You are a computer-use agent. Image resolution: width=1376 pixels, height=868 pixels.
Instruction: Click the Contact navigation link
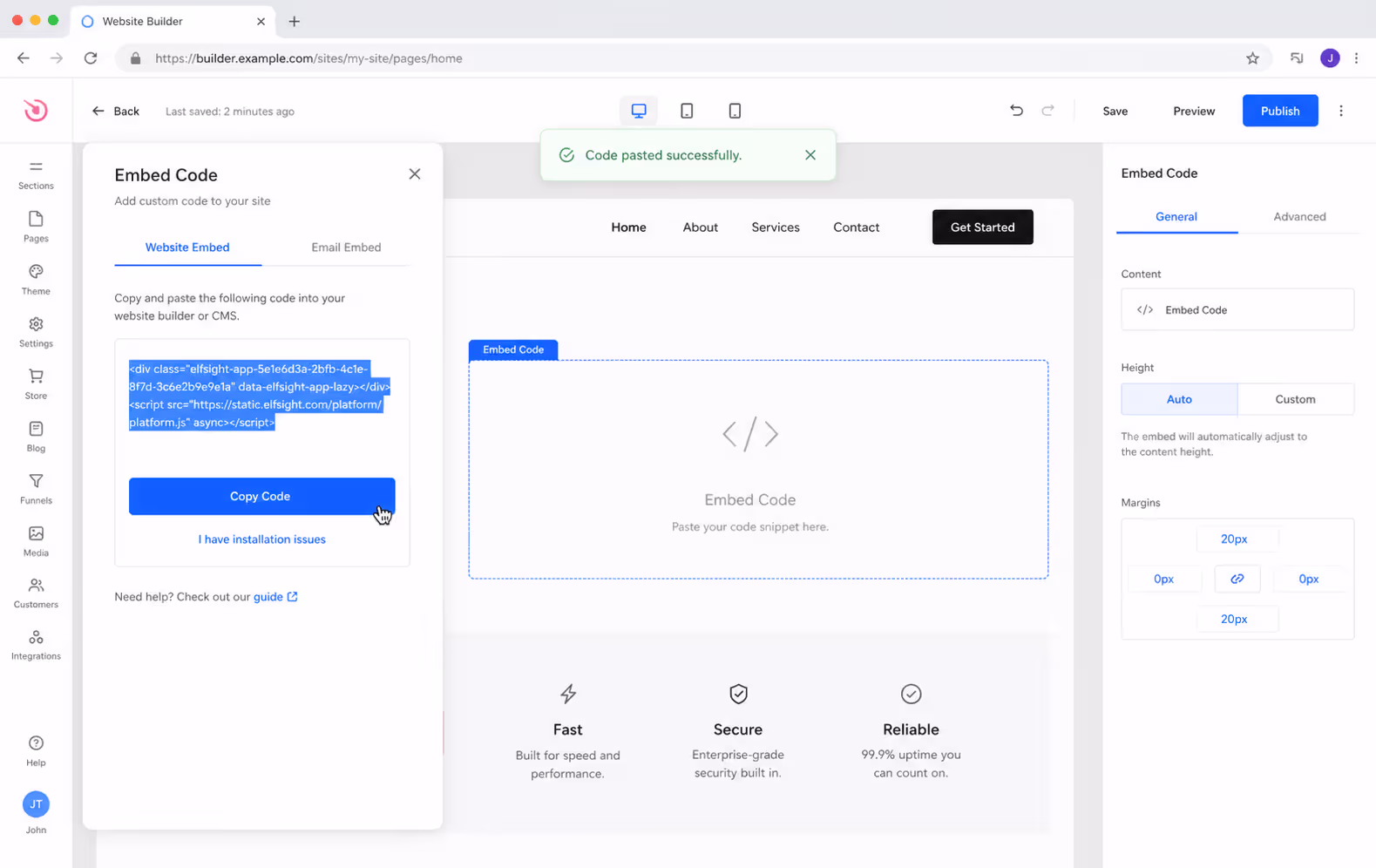[856, 227]
